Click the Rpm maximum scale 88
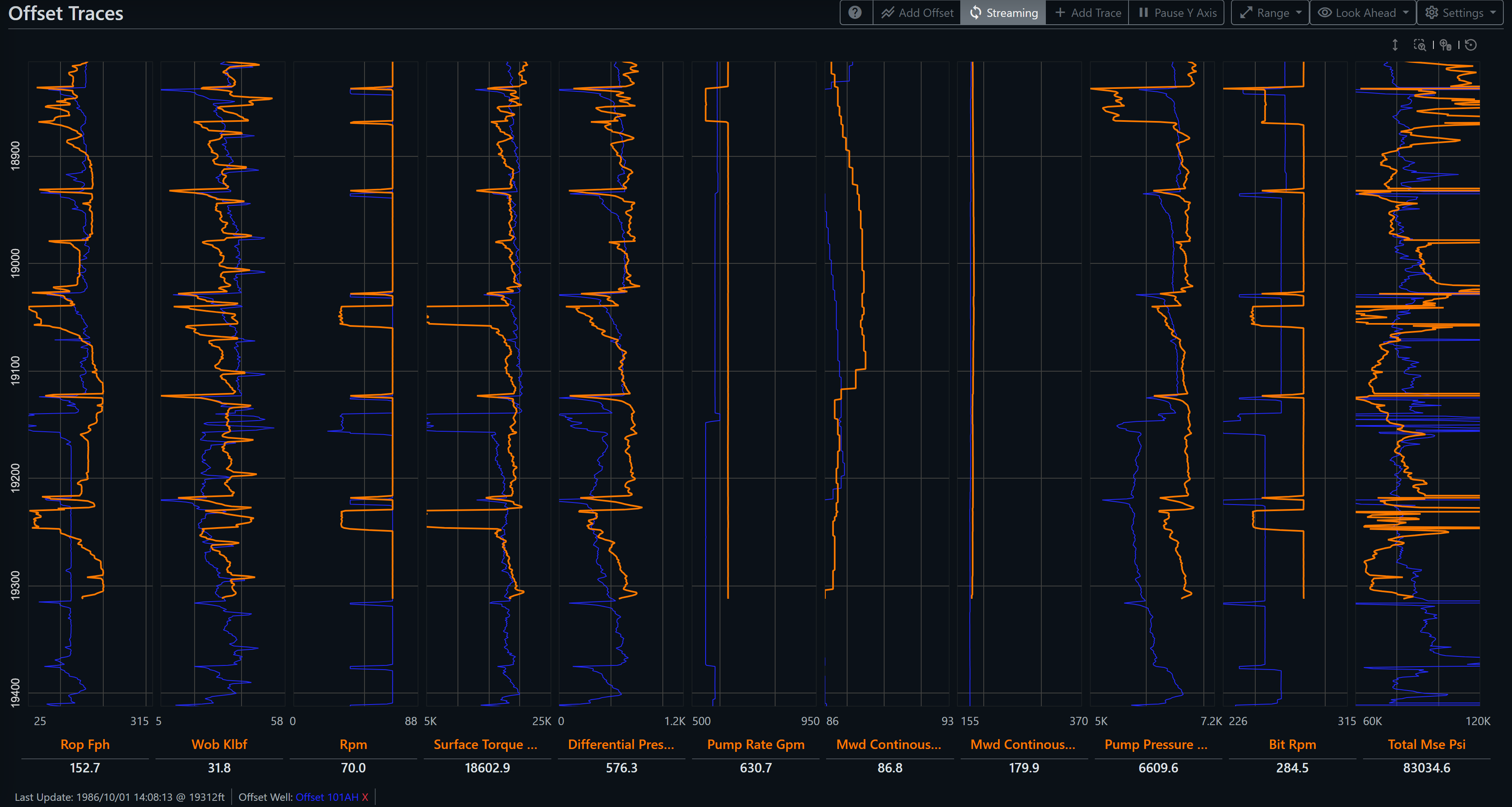The width and height of the screenshot is (1512, 807). (411, 721)
